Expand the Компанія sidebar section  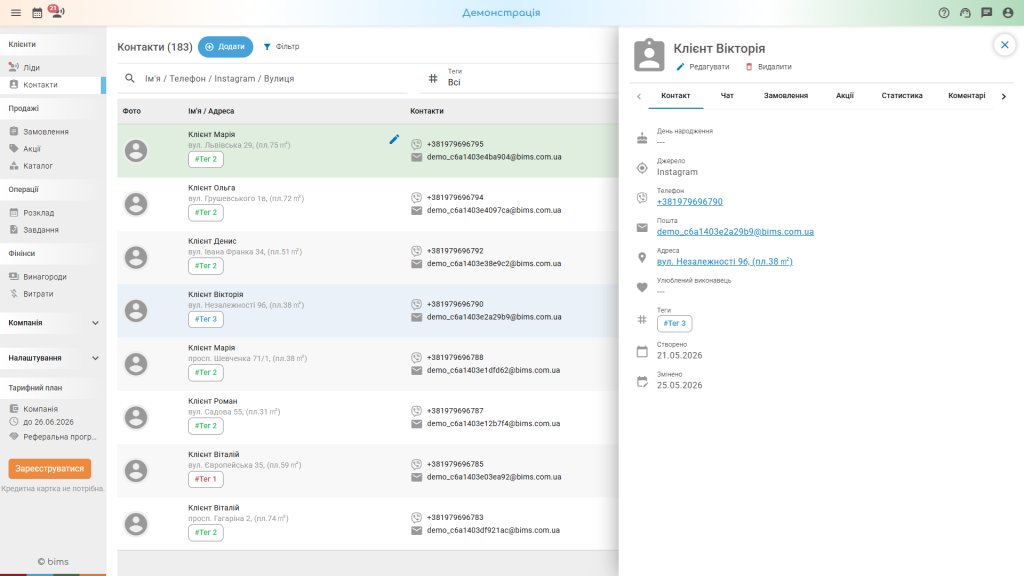point(53,323)
